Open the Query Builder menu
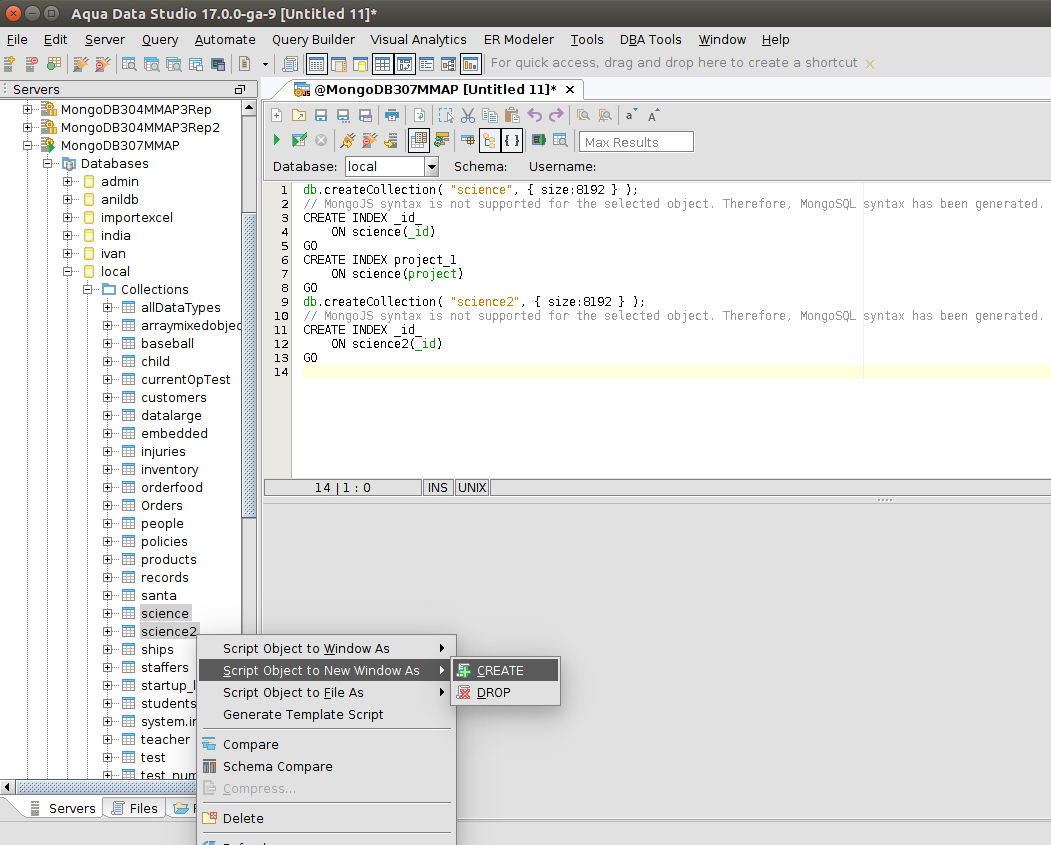This screenshot has width=1051, height=845. pyautogui.click(x=313, y=40)
